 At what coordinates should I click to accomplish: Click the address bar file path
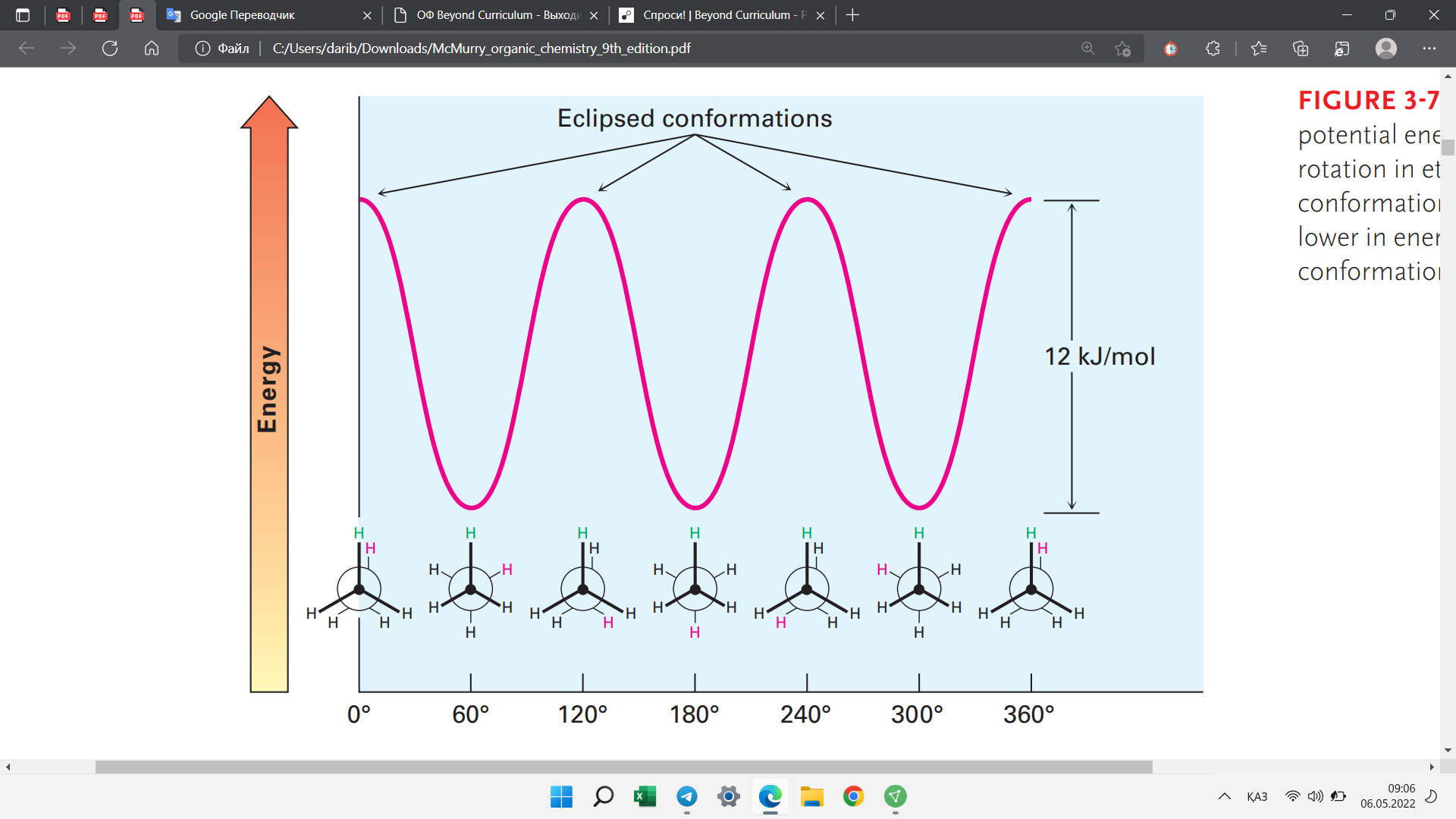(481, 49)
